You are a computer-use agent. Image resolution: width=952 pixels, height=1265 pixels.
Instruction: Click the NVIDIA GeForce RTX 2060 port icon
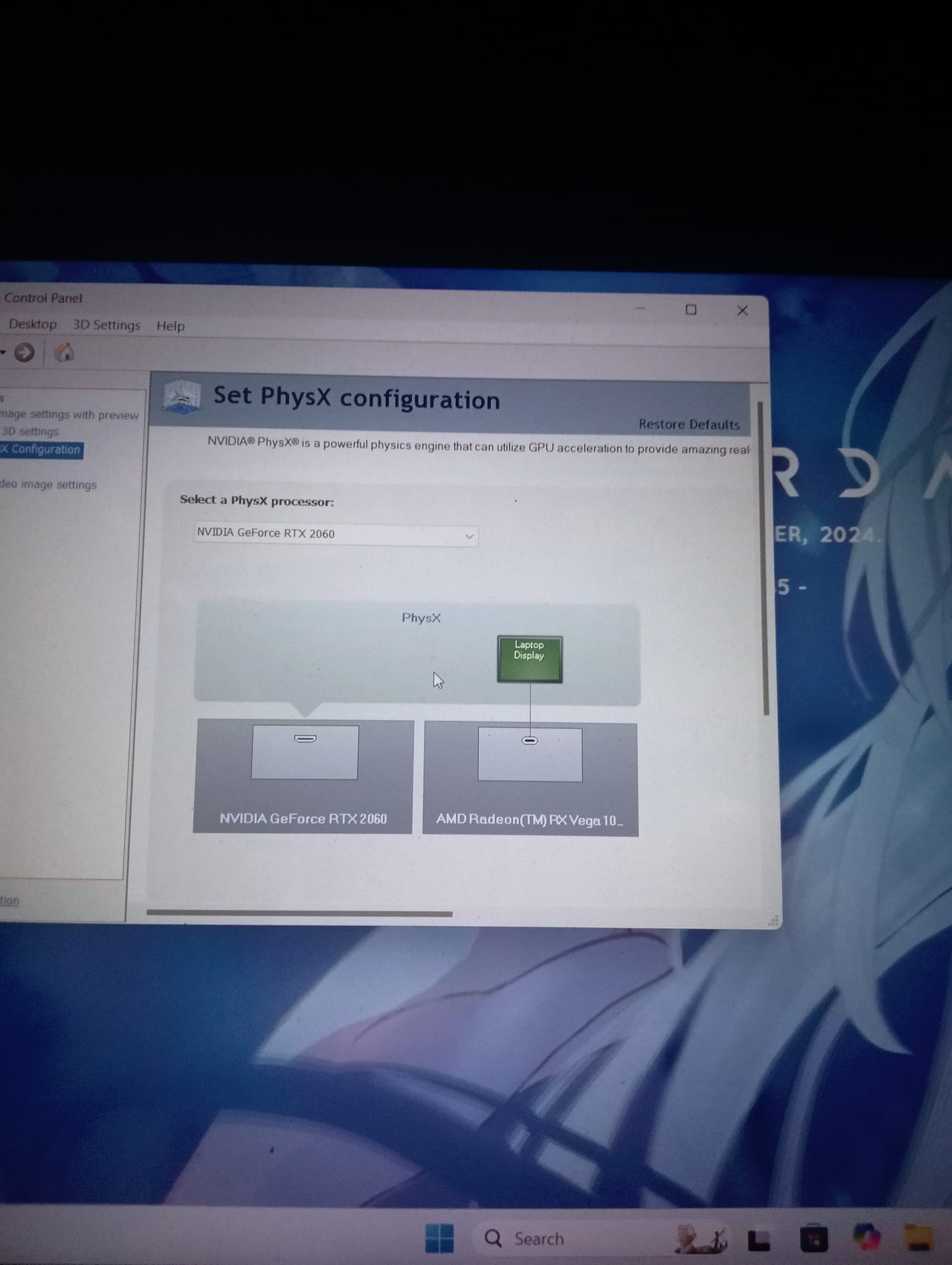(305, 738)
